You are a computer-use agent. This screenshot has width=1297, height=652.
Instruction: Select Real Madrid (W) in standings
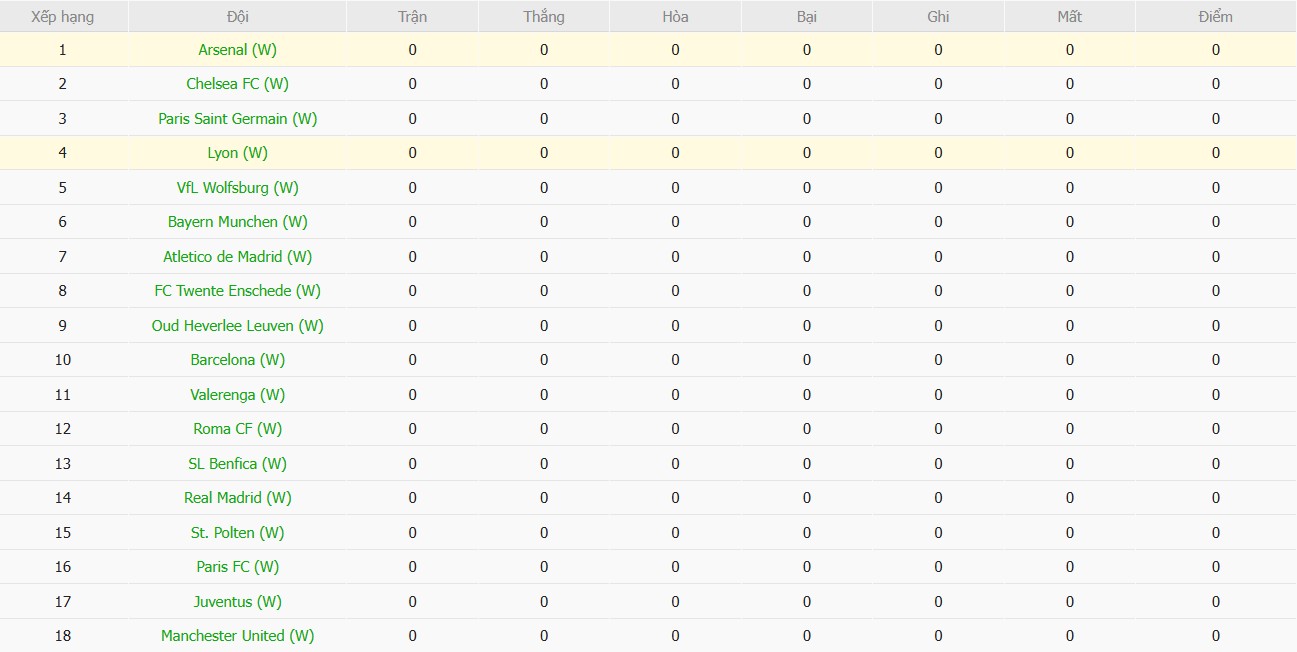pyautogui.click(x=237, y=498)
